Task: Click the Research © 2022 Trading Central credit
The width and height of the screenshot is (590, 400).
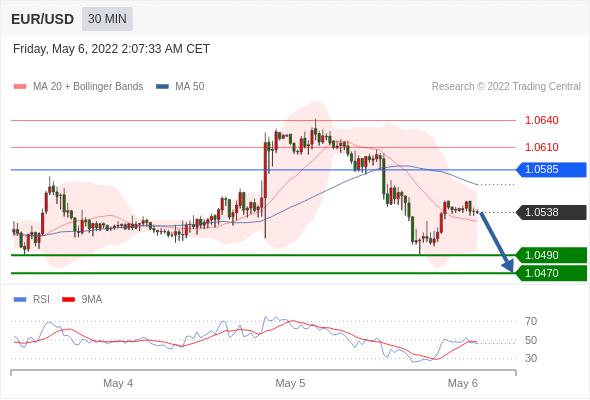Action: tap(506, 87)
